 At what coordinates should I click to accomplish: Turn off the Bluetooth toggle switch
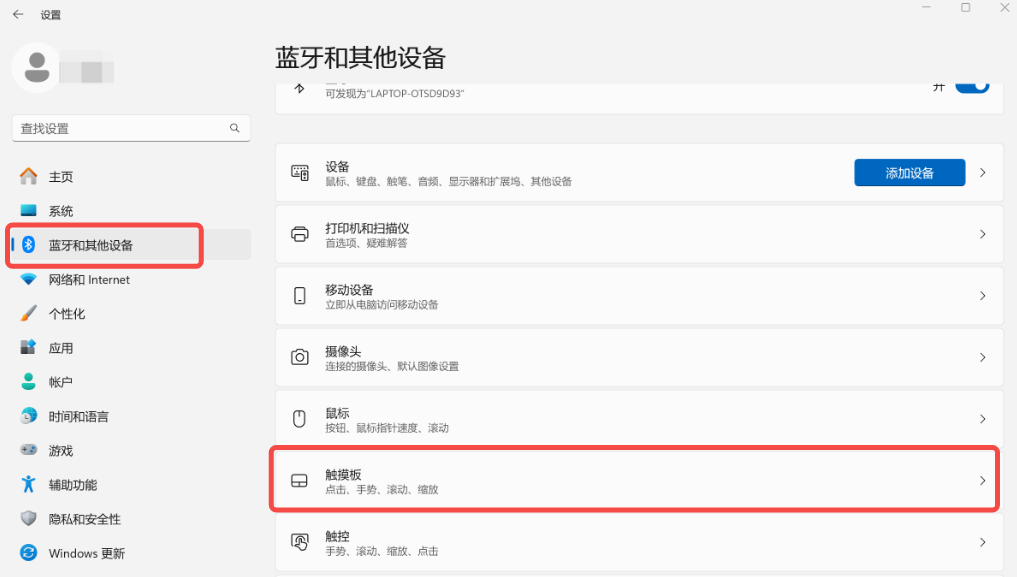[x=971, y=86]
